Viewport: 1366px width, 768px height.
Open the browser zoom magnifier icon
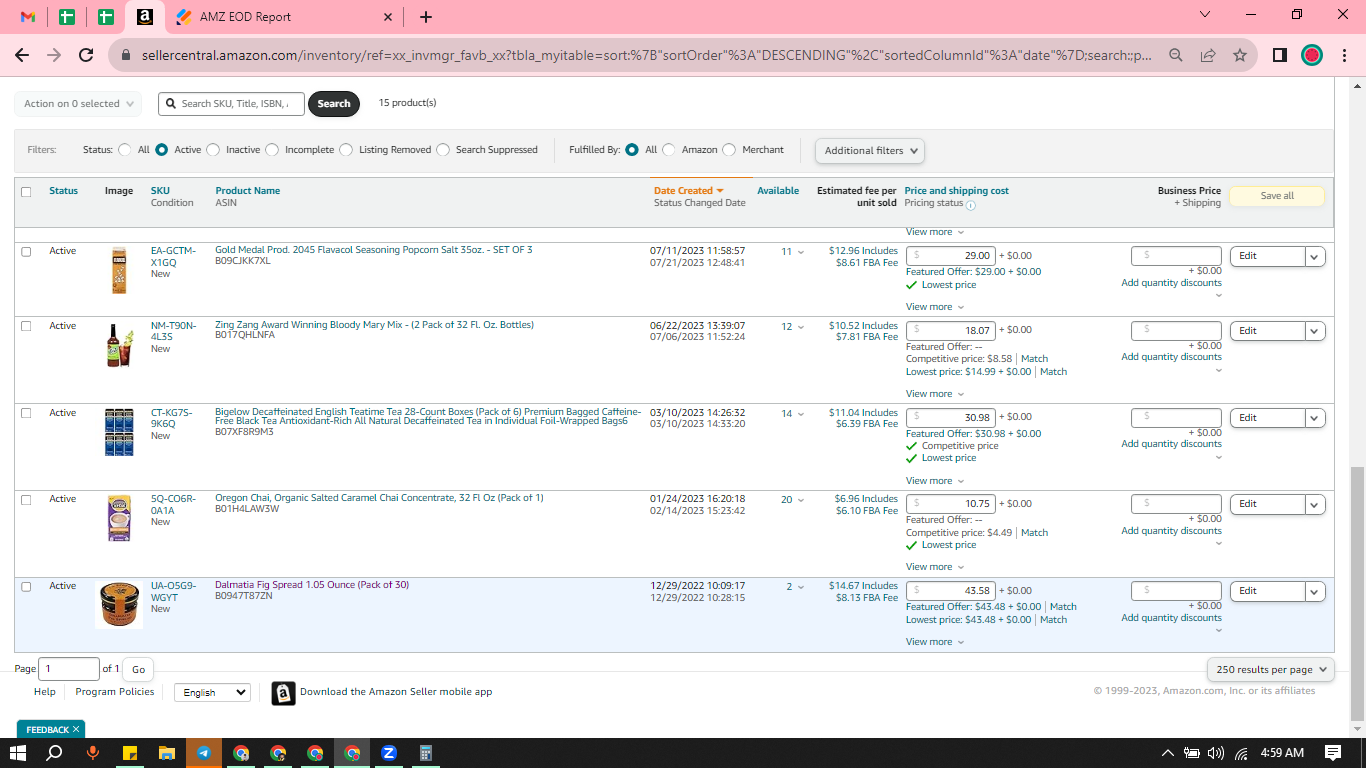(1176, 56)
